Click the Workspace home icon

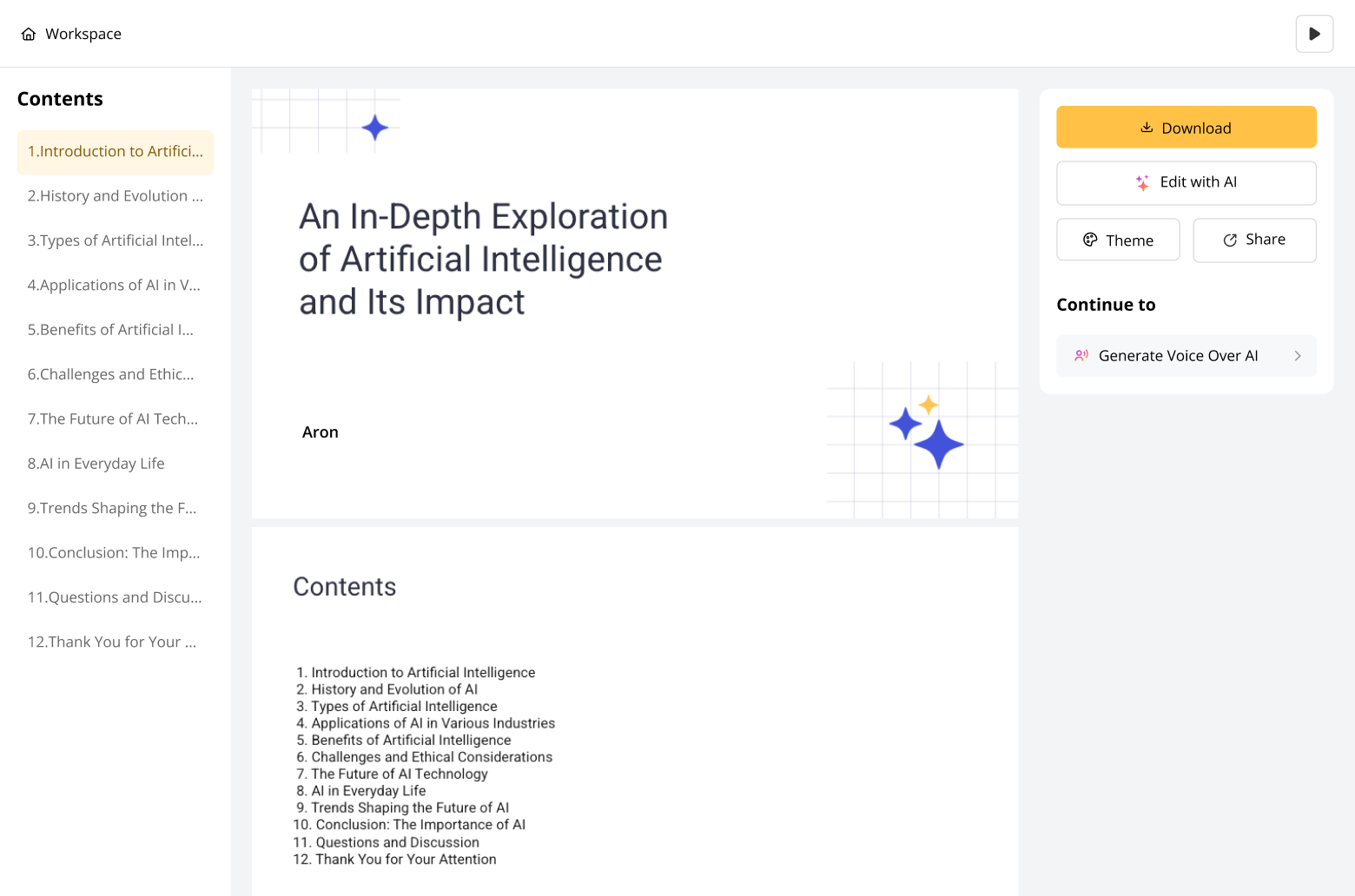point(29,34)
